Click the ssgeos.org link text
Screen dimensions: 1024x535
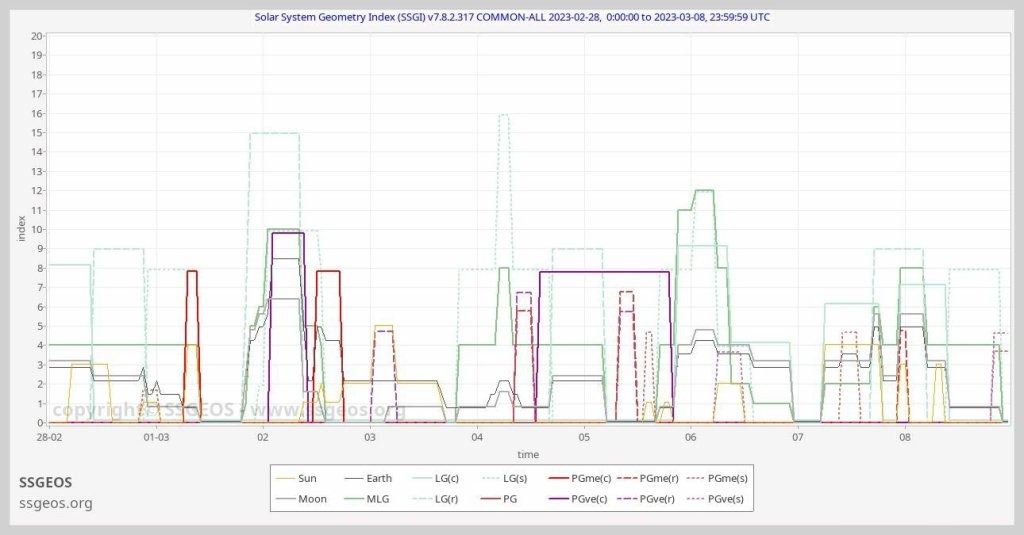[56, 503]
